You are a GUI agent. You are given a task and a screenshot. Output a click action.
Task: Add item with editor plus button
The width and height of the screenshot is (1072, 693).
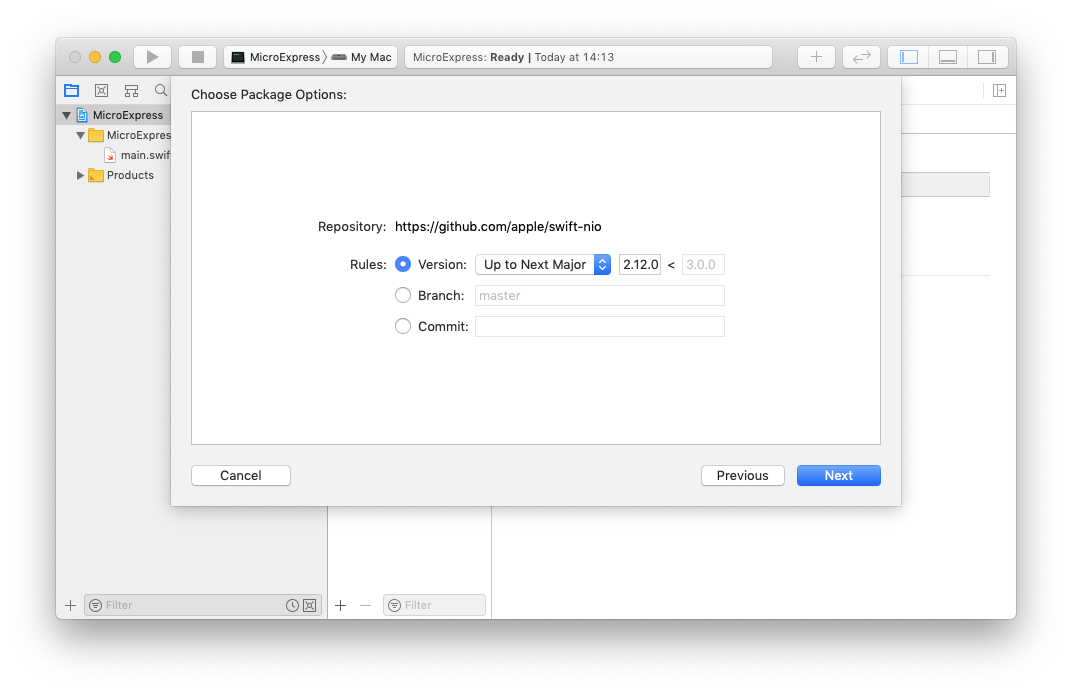pos(340,606)
